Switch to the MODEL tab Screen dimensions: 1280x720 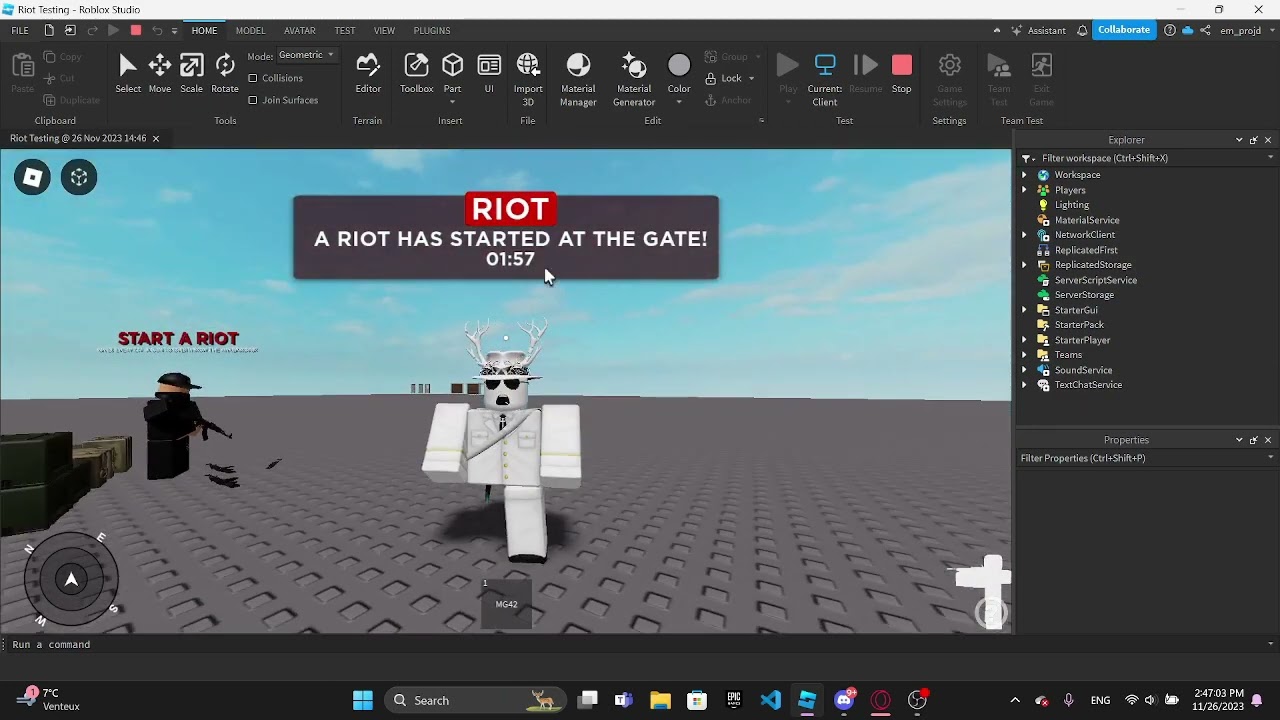(x=250, y=30)
